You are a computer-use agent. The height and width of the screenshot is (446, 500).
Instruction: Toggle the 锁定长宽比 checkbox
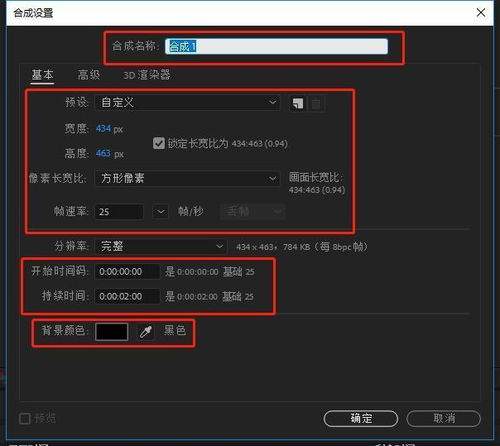click(159, 143)
